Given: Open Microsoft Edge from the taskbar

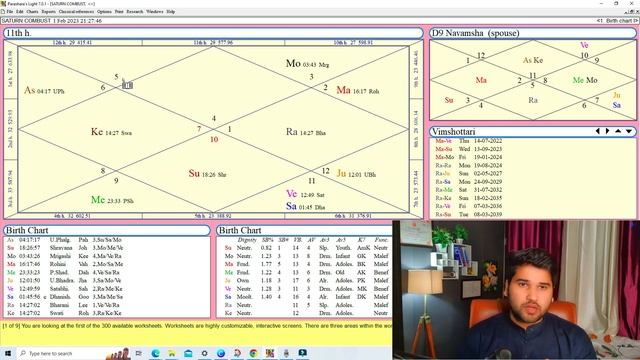Looking at the screenshot, I should click(x=156, y=353).
